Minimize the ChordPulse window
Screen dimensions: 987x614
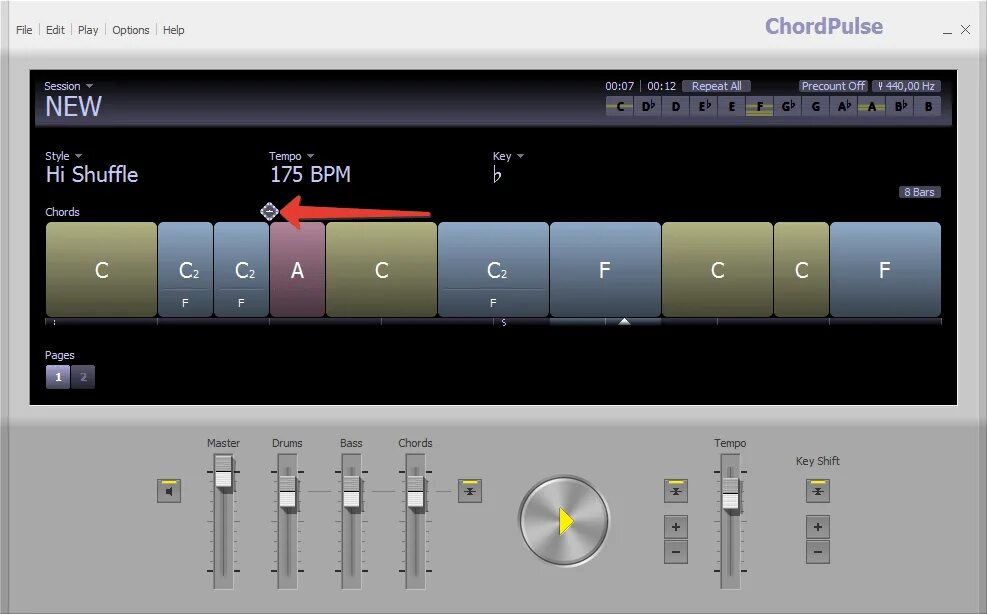947,31
